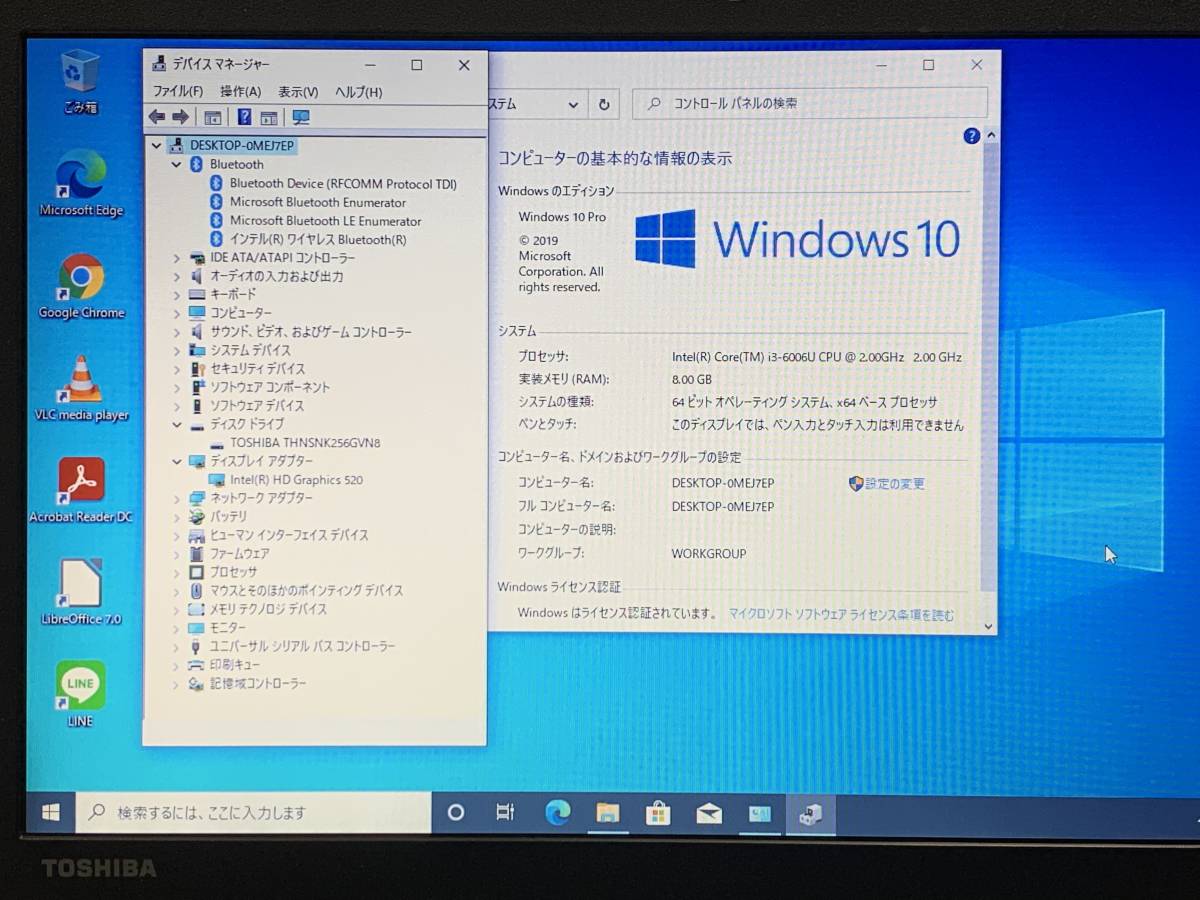Open the Windows Start menu
This screenshot has height=900, width=1200.
[51, 813]
